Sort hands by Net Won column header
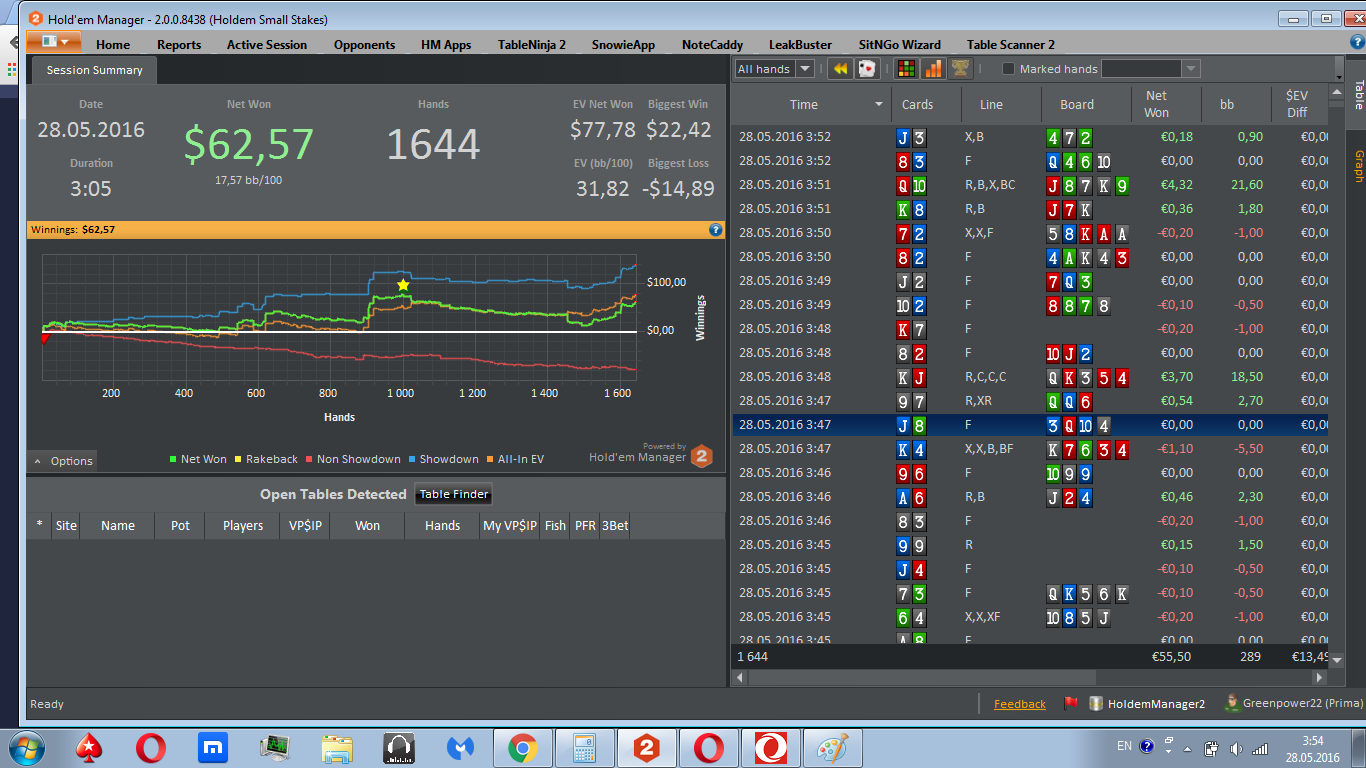The image size is (1366, 768). tap(1156, 104)
